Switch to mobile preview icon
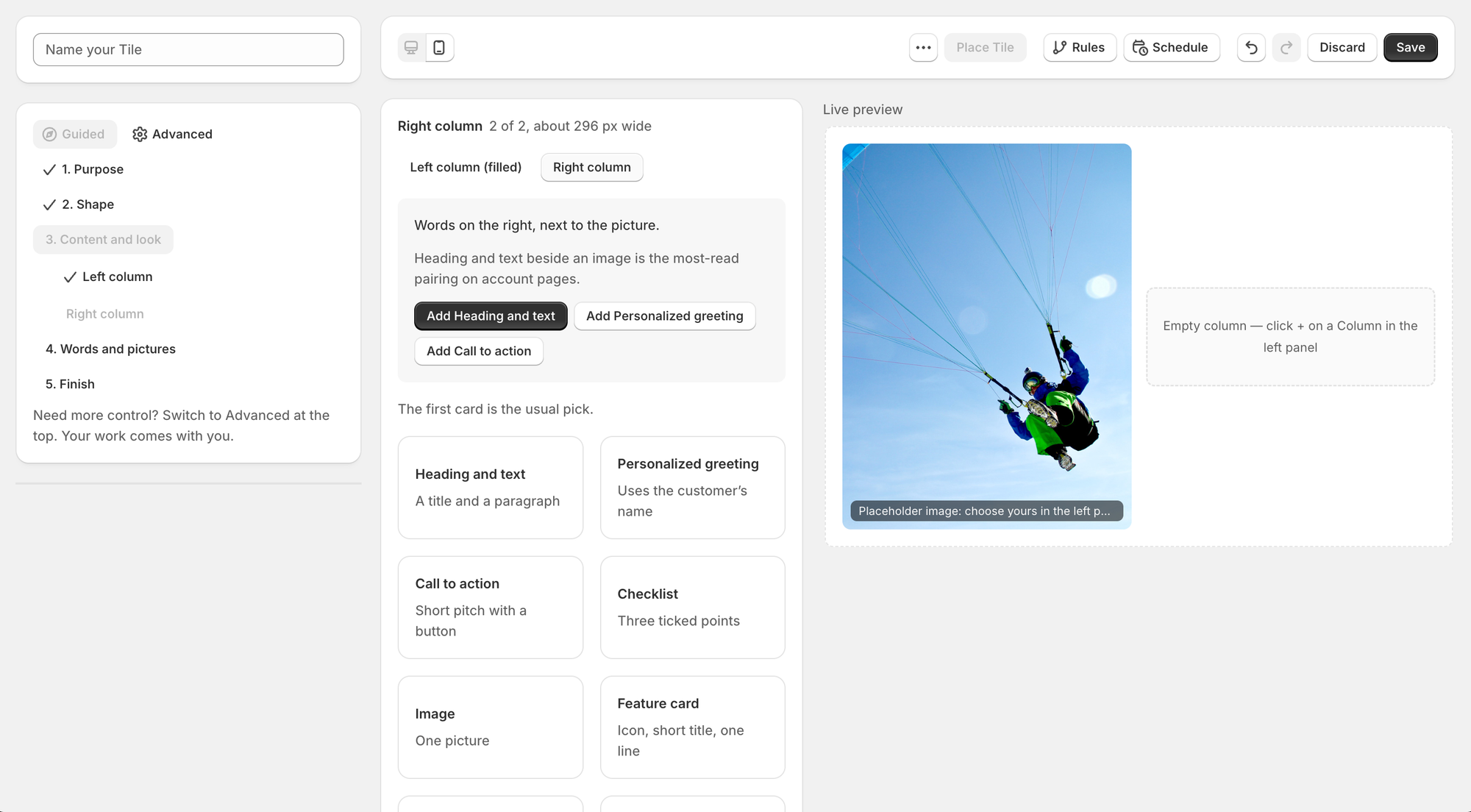 (439, 48)
